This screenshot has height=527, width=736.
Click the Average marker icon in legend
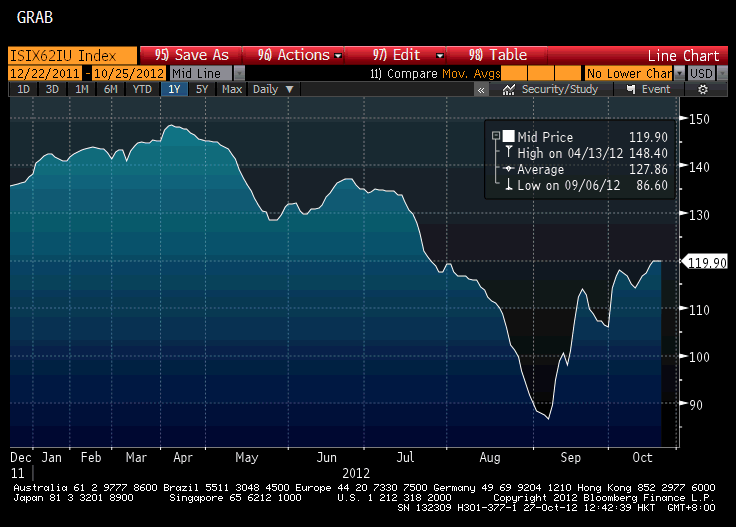pos(509,170)
